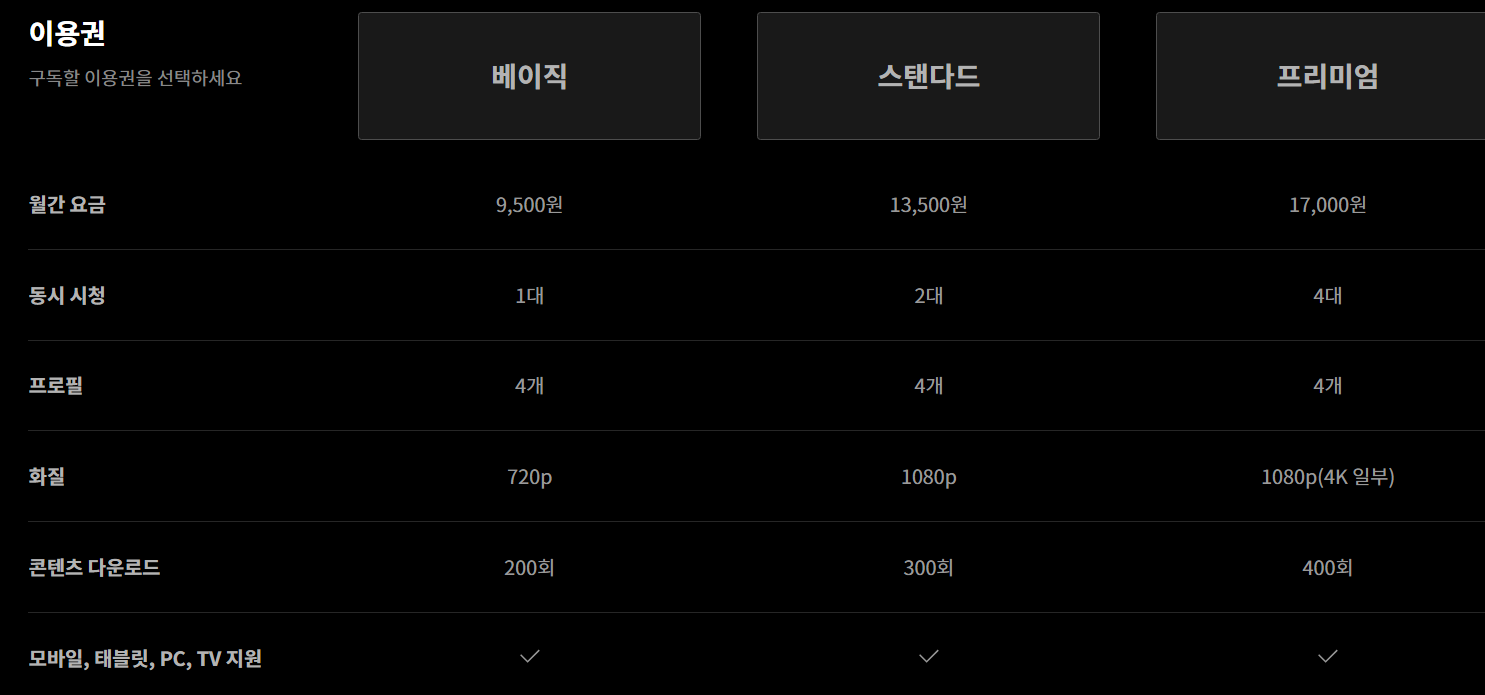Image resolution: width=1485 pixels, height=695 pixels.
Task: Click the 400회 download limit value
Action: 1326,567
